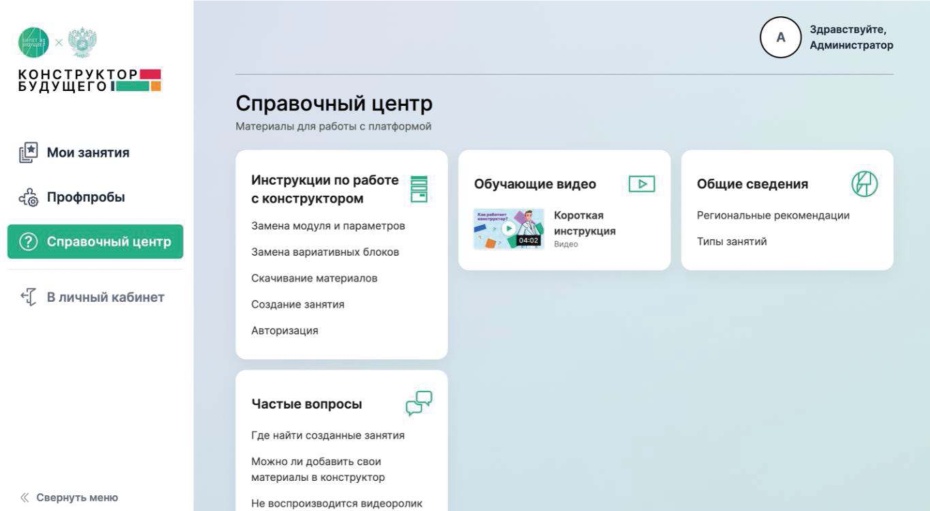Click the coat of arms emblem logo
The height and width of the screenshot is (511, 930).
click(82, 42)
